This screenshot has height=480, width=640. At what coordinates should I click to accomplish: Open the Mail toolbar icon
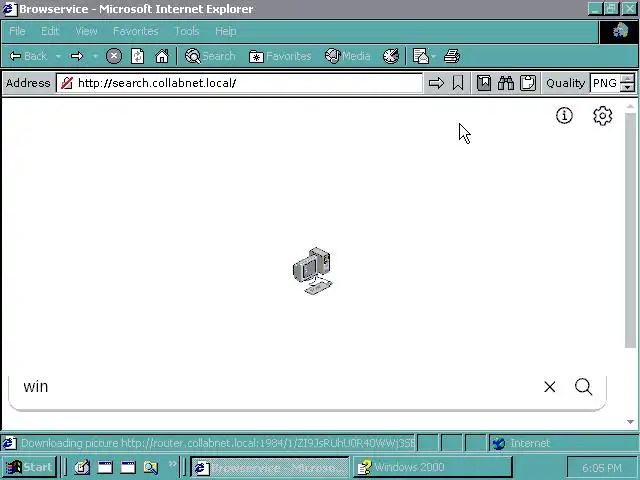[420, 56]
